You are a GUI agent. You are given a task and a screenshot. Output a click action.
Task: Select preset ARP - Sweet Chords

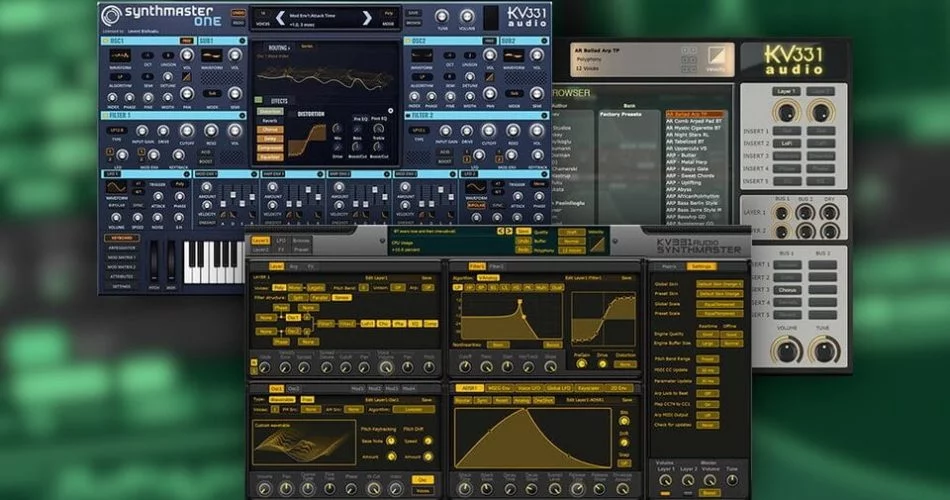coord(691,176)
